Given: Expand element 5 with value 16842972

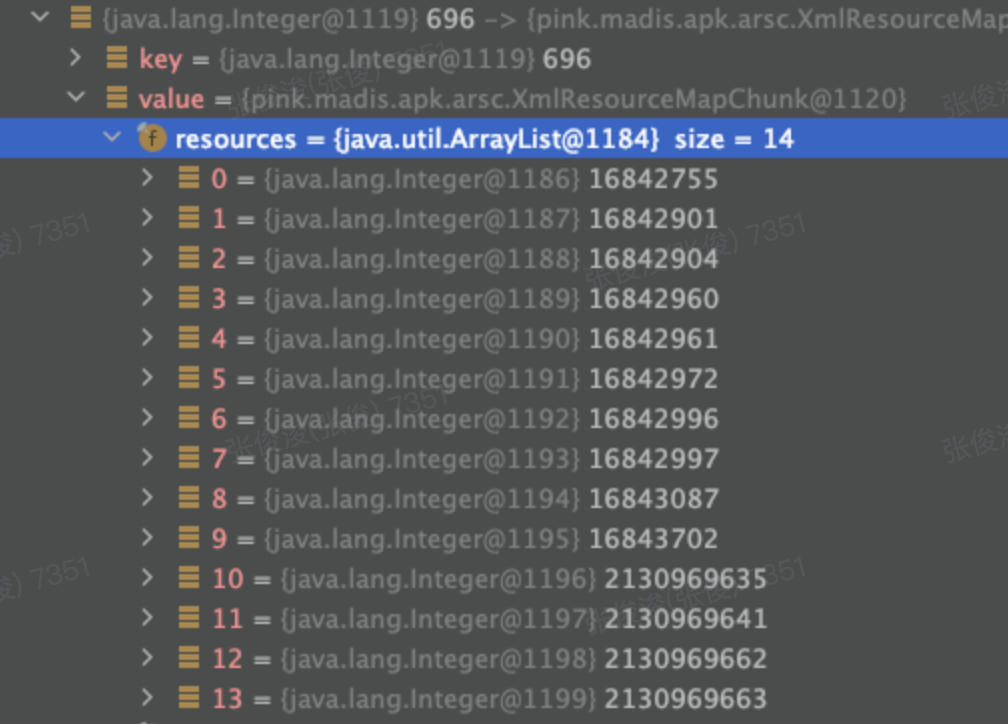Looking at the screenshot, I should pos(147,378).
